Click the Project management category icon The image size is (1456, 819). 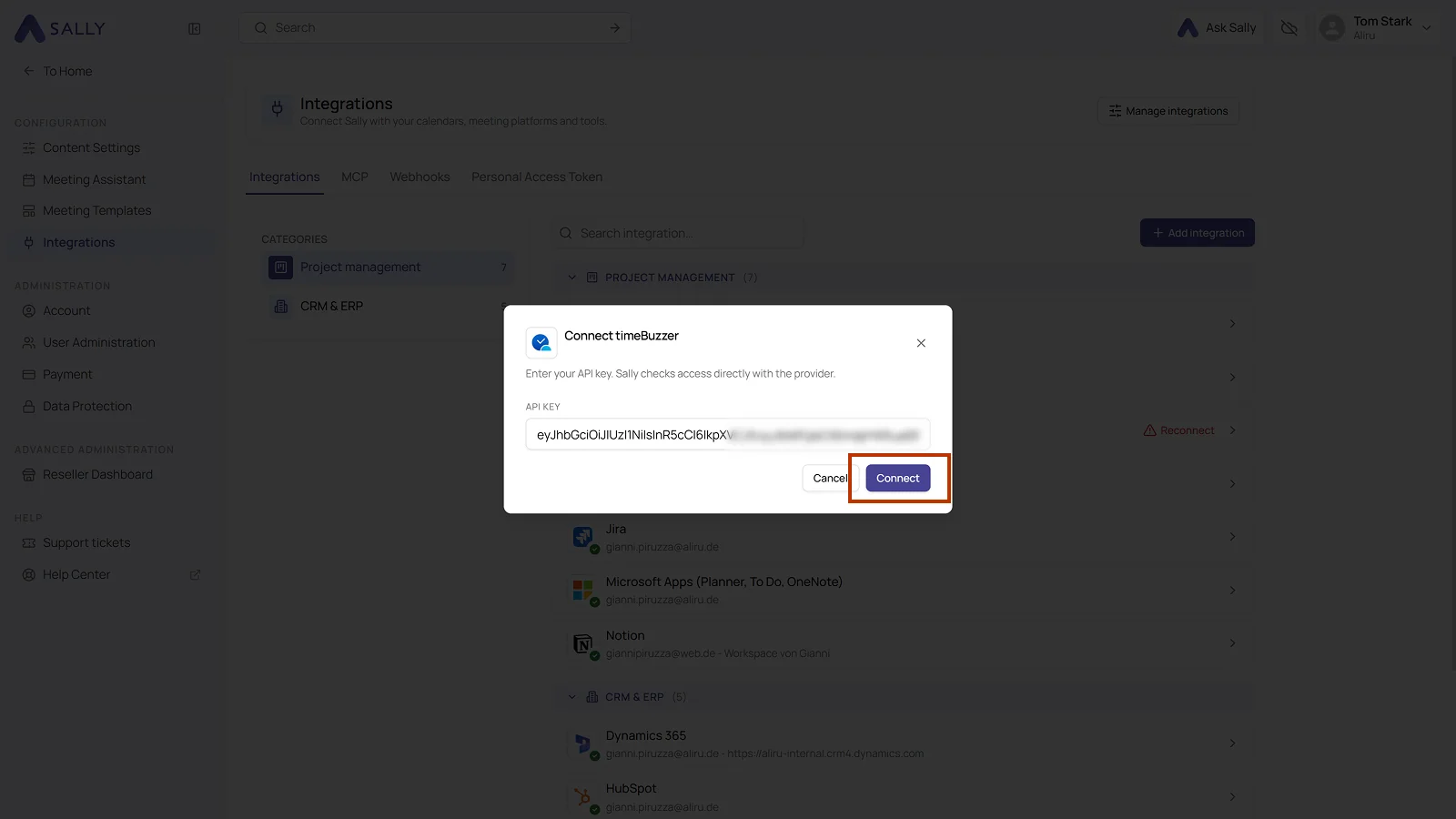click(280, 267)
